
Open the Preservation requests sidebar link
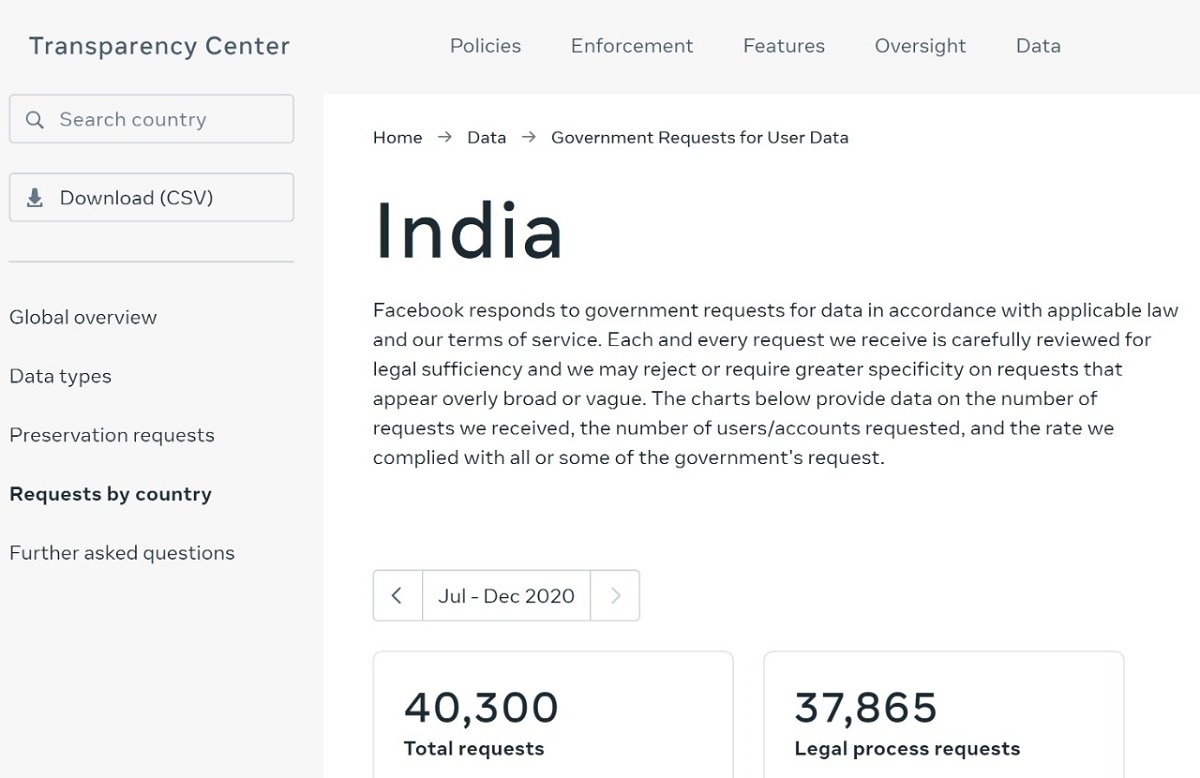point(112,435)
